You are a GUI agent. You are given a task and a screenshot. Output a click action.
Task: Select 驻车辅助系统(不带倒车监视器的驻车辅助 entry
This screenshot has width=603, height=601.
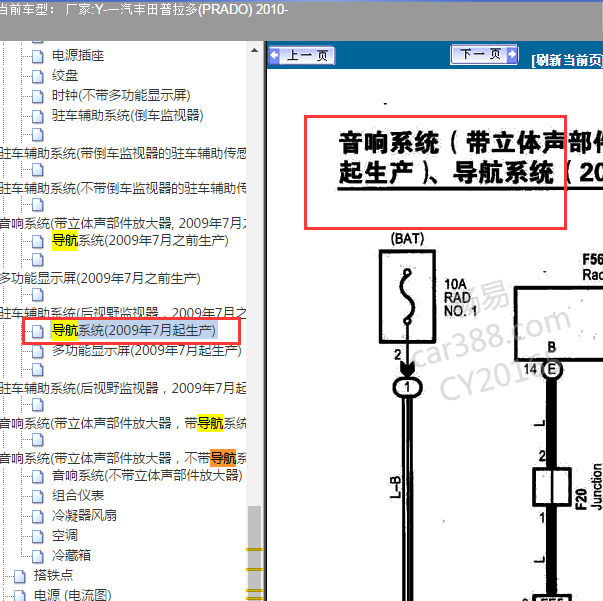(123, 188)
